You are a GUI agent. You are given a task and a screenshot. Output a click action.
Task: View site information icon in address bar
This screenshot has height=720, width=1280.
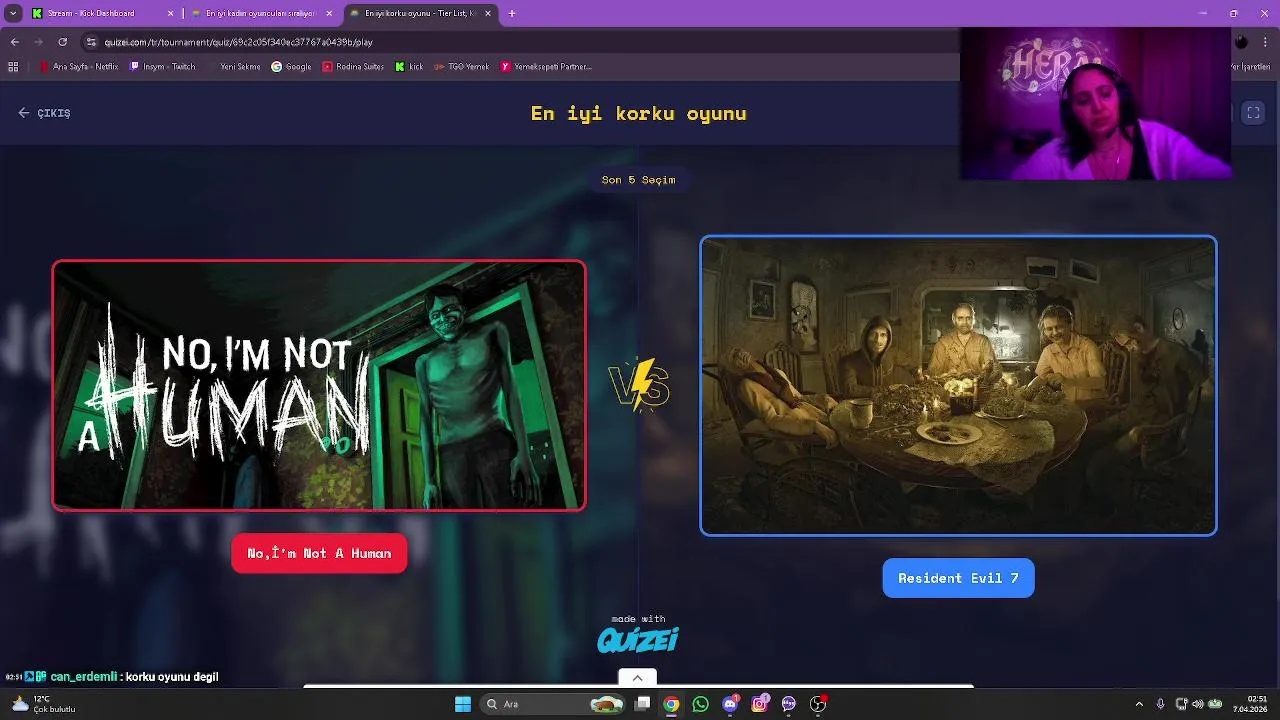91,42
